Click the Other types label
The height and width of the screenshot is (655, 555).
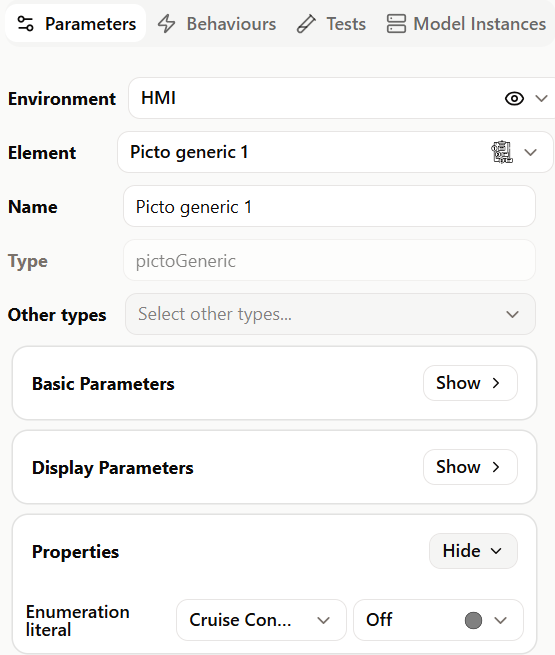point(57,315)
